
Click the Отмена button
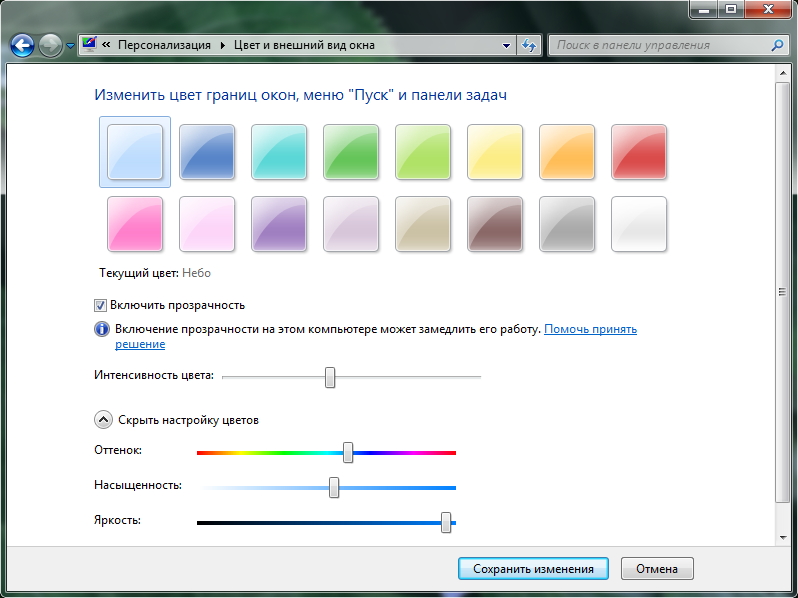click(x=657, y=568)
